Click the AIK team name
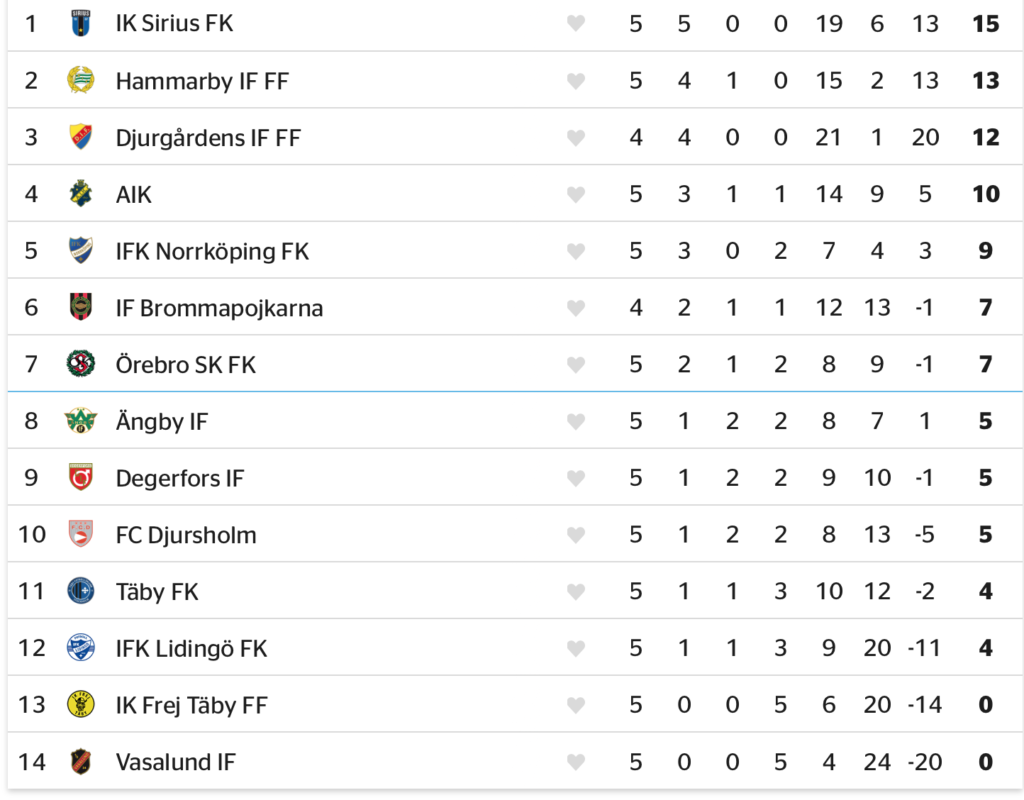Viewport: 1024px width, 800px height. [134, 194]
